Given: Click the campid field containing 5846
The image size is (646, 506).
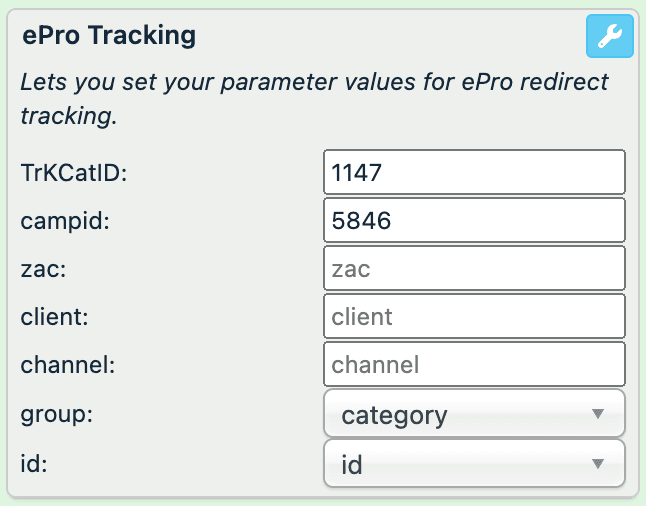Looking at the screenshot, I should (x=475, y=220).
